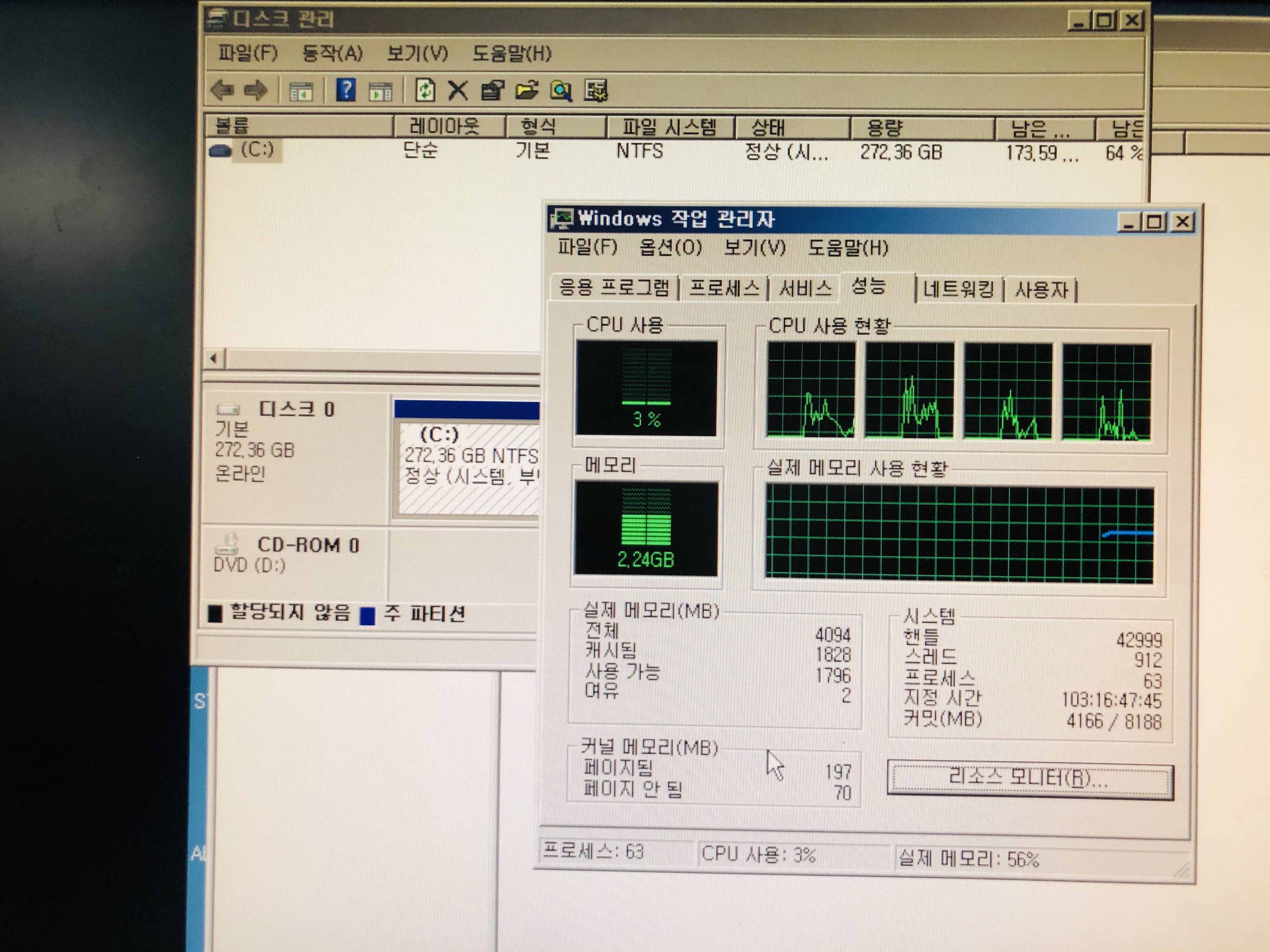Click the 파일 시스템 column header

[x=669, y=126]
